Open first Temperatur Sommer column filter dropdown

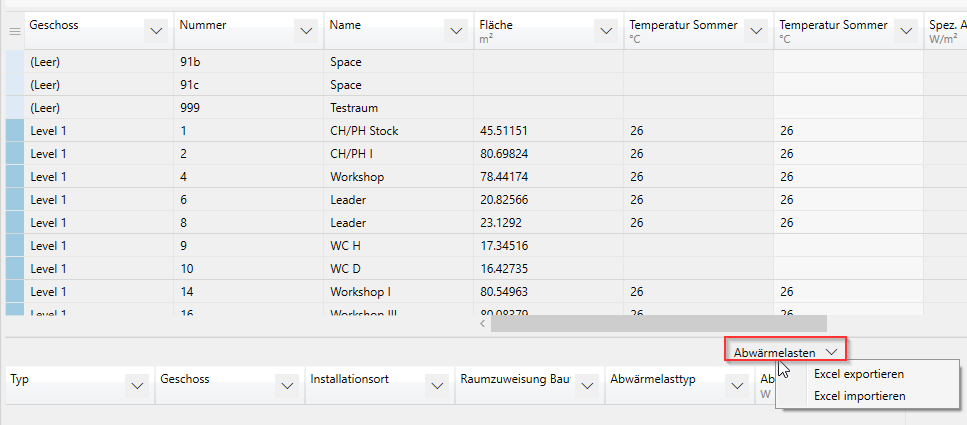(x=755, y=31)
